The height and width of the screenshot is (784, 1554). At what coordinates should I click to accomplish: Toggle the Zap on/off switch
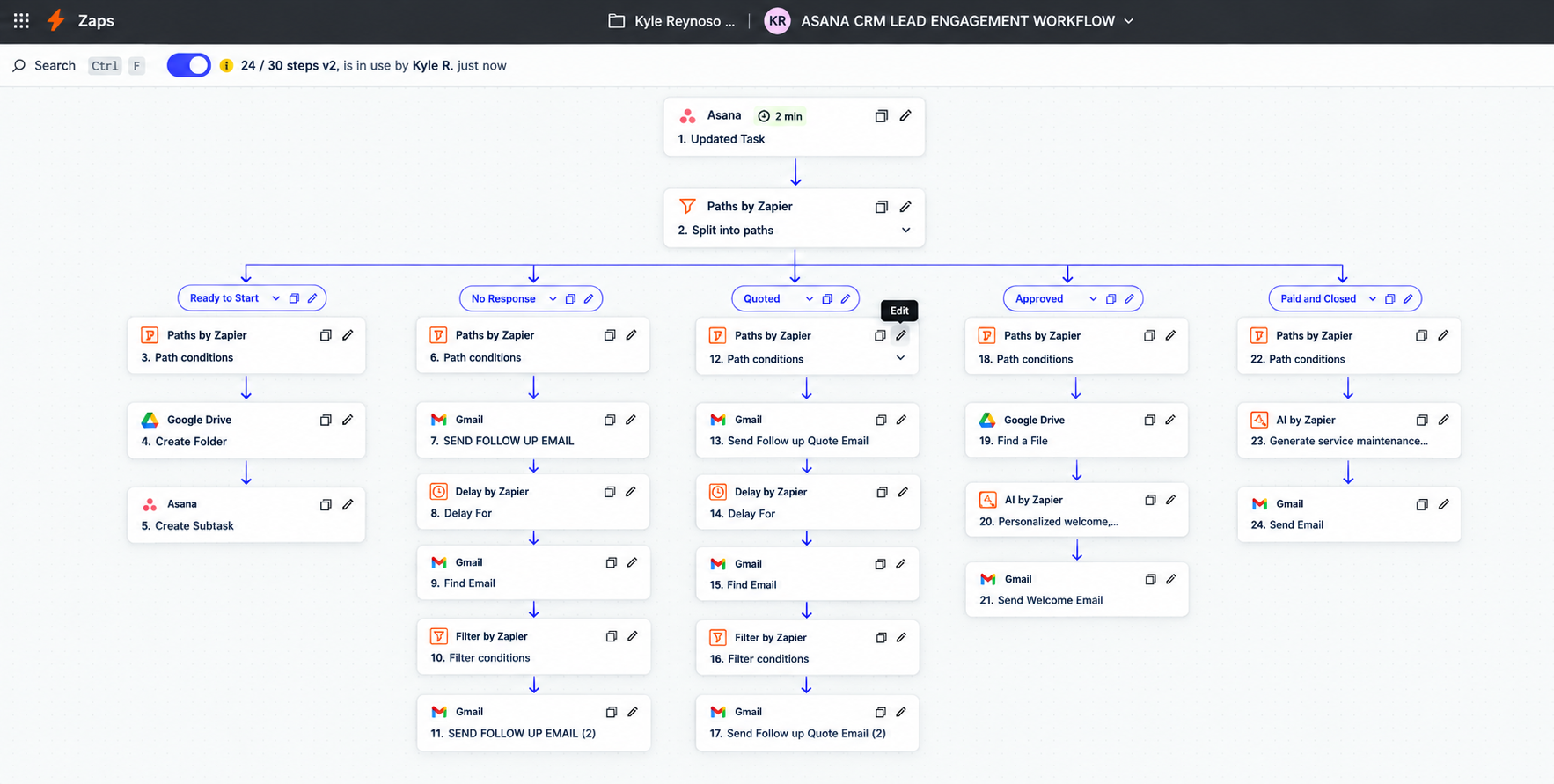(x=188, y=65)
